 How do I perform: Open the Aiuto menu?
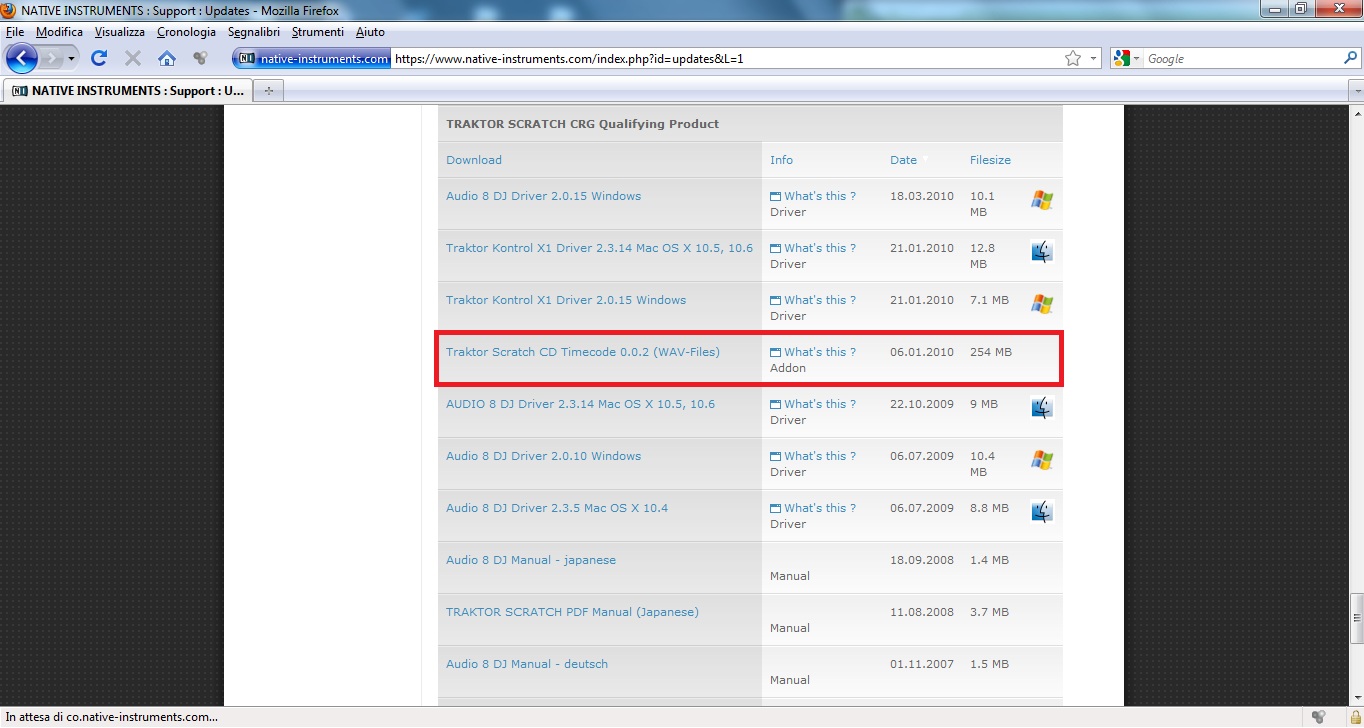click(370, 32)
